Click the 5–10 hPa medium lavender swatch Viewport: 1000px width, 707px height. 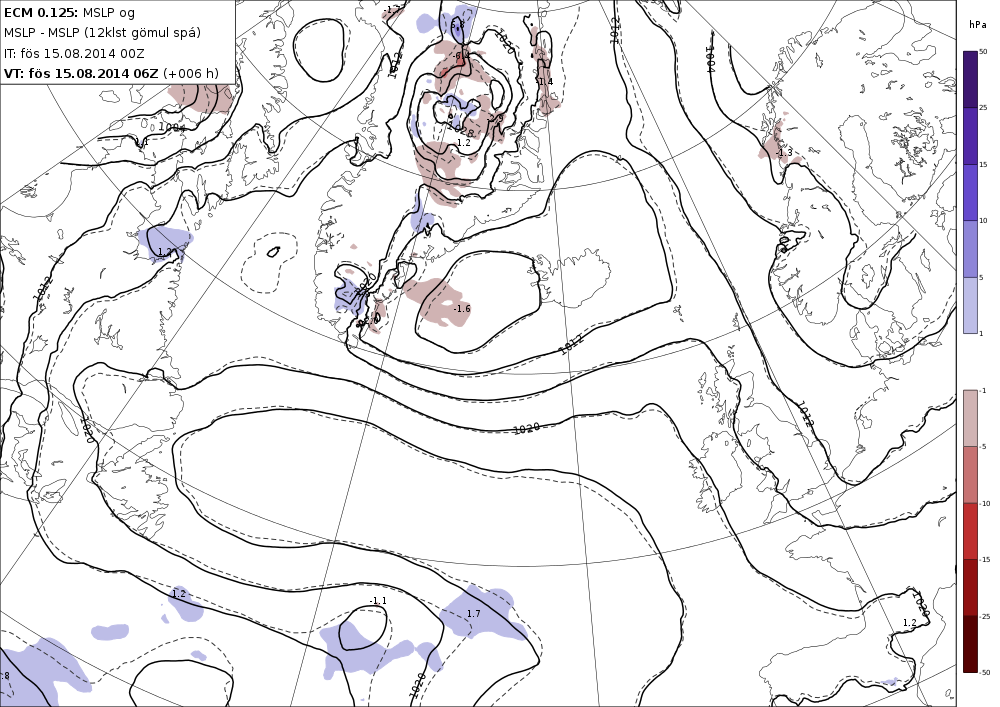969,249
